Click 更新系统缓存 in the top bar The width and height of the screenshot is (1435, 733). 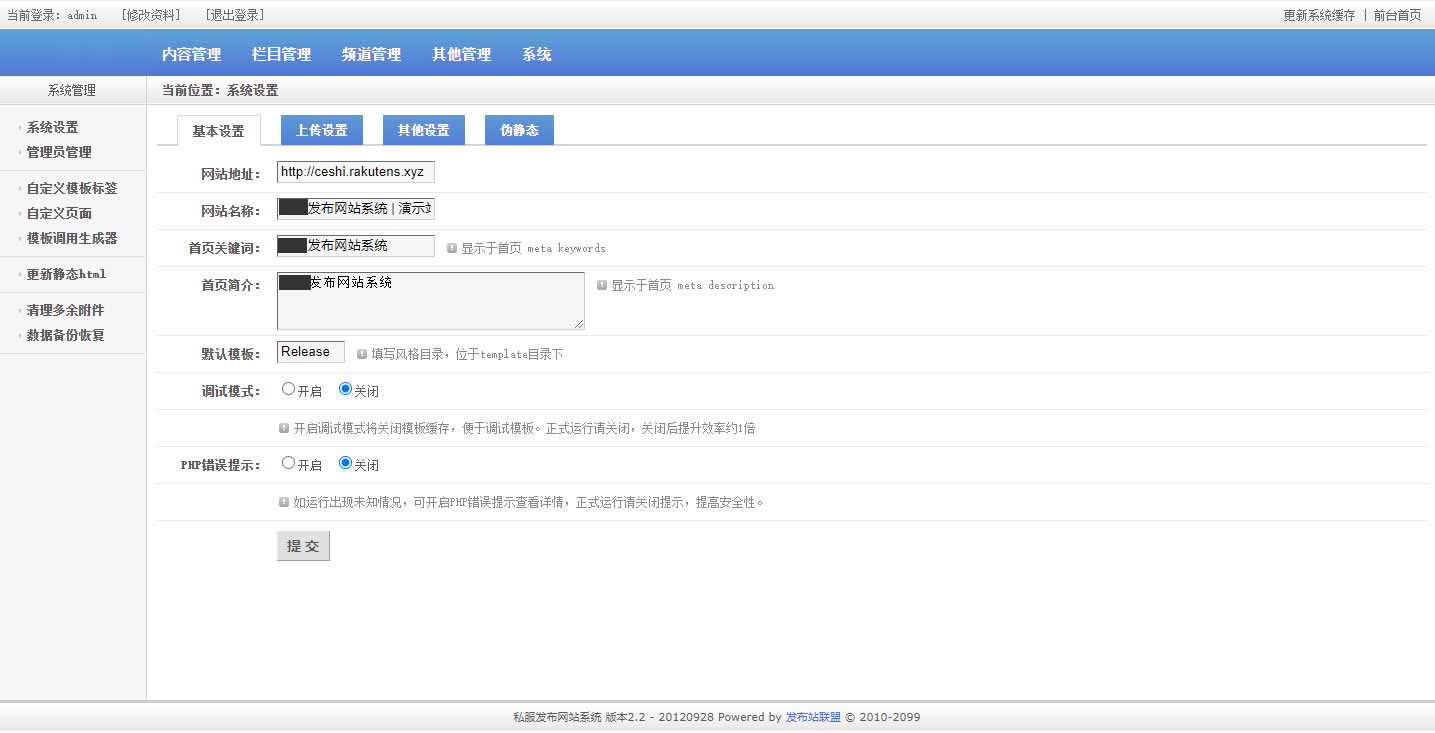point(1319,15)
